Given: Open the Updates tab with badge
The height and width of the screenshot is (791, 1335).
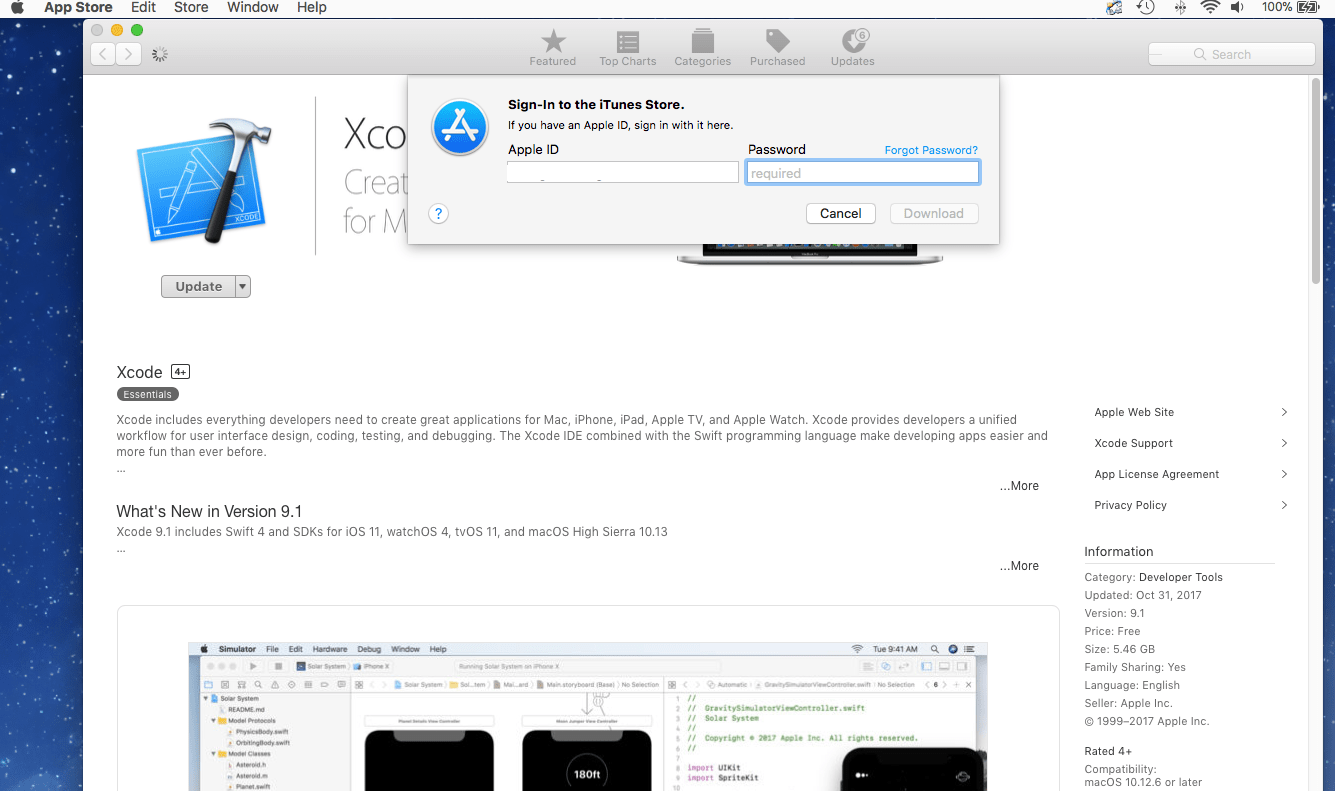Looking at the screenshot, I should point(853,47).
